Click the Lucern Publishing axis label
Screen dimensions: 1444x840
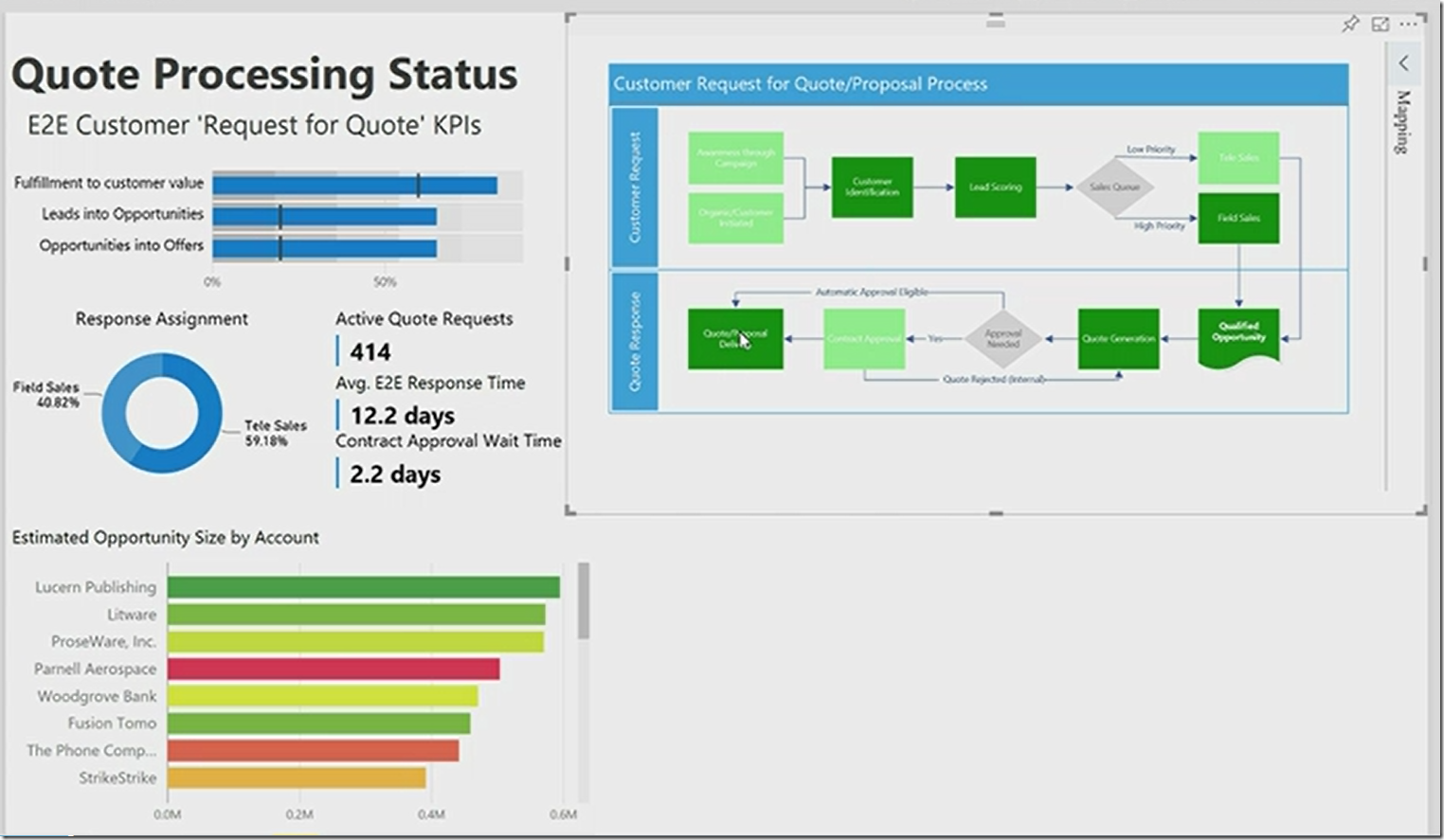click(96, 587)
